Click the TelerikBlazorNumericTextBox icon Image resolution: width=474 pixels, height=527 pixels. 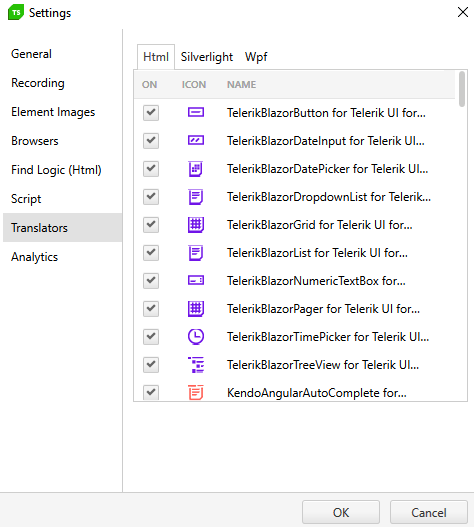pos(196,280)
